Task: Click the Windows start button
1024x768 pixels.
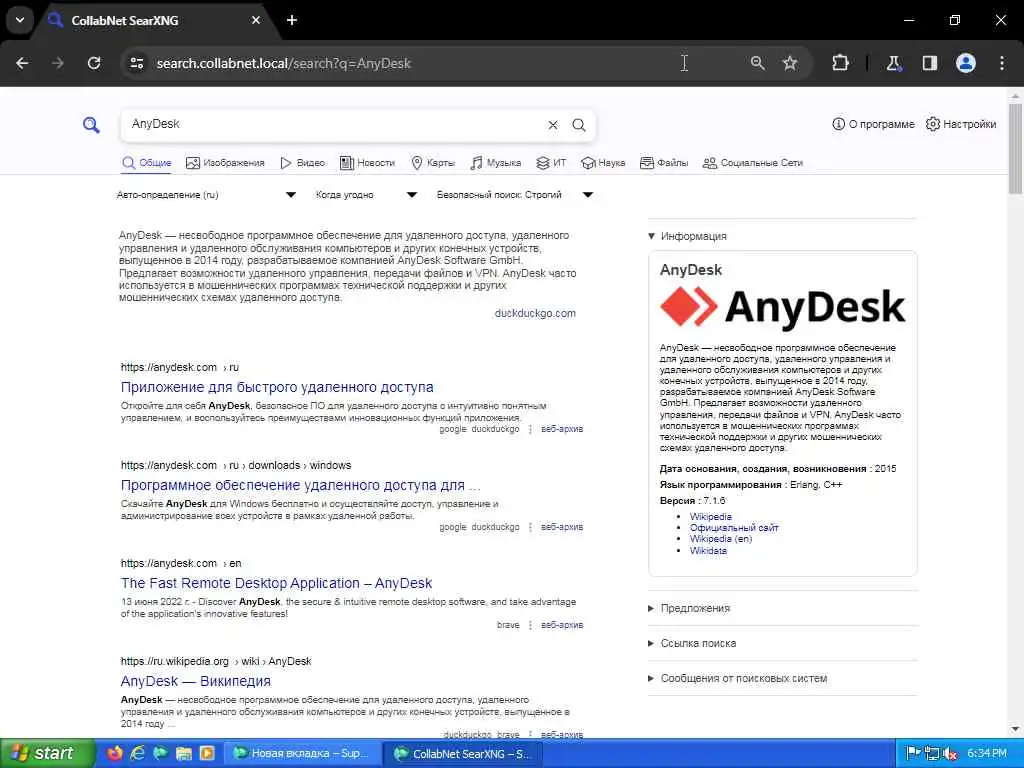Action: [48, 754]
